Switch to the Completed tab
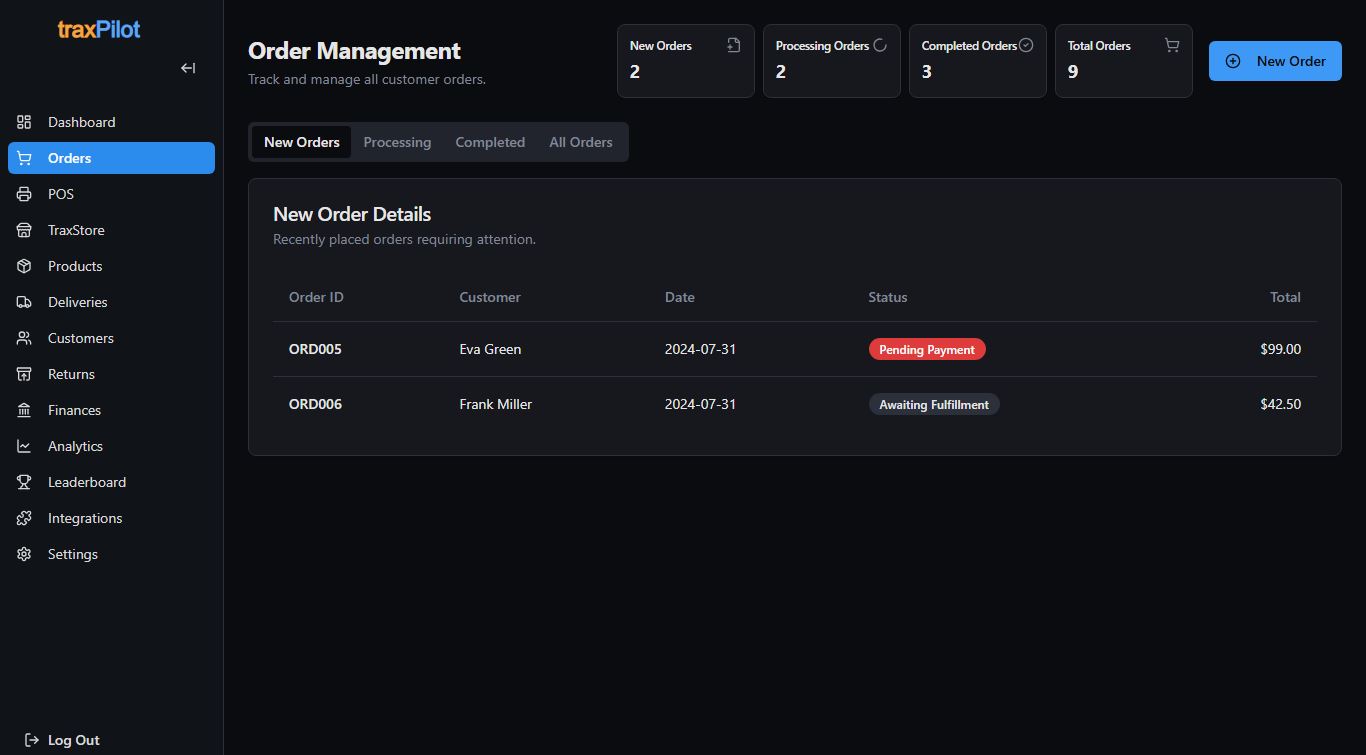The image size is (1366, 755). tap(490, 142)
